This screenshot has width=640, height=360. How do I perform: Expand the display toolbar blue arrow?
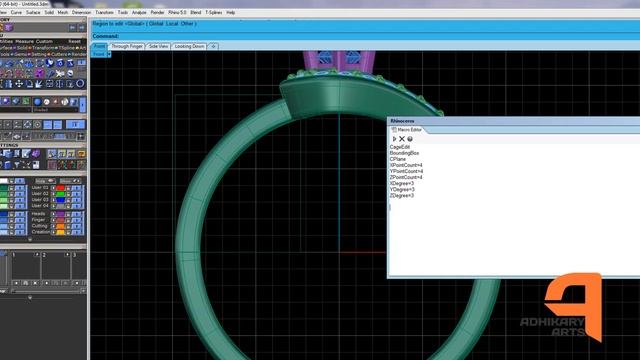pos(82,104)
